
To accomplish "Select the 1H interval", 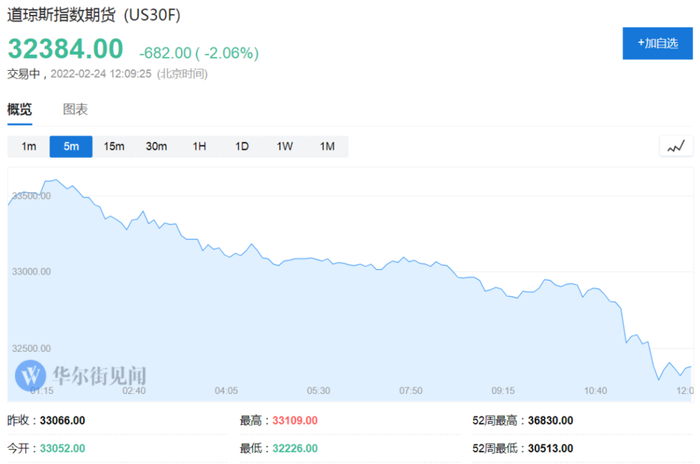I will [x=199, y=147].
